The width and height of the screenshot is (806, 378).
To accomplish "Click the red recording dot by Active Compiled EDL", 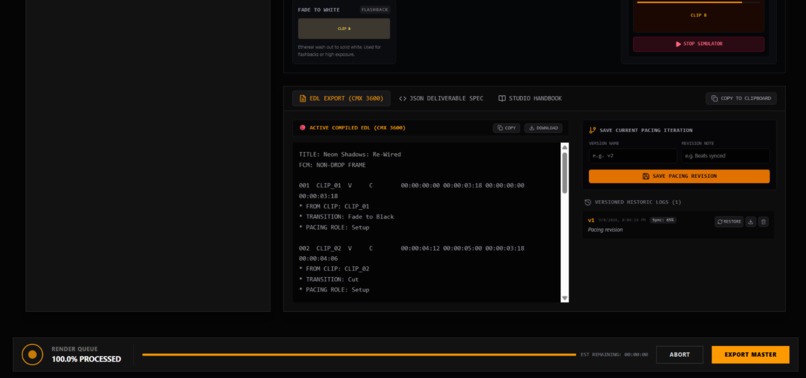I will [x=303, y=128].
